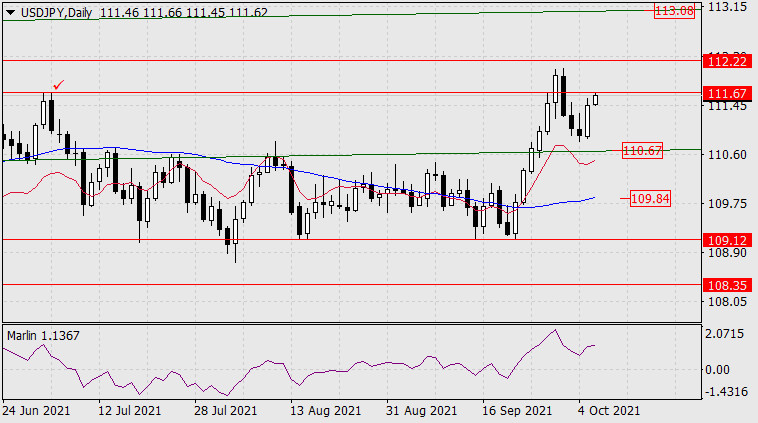This screenshot has width=758, height=423.
Task: Click the 111.45 price axis value
Action: pos(727,106)
